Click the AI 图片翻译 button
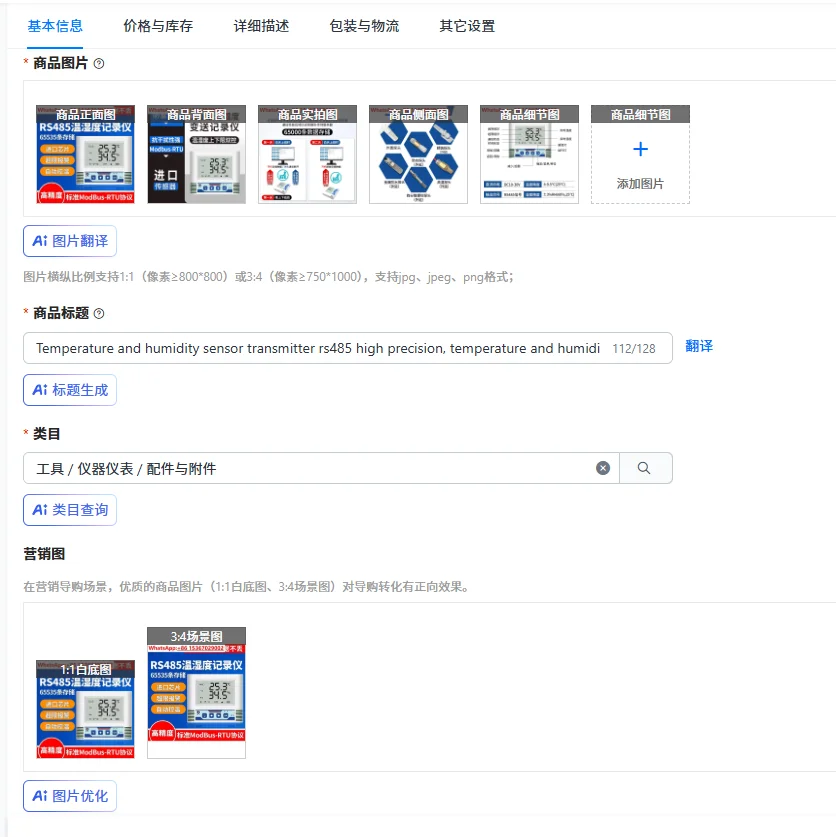The width and height of the screenshot is (836, 837). click(x=70, y=241)
